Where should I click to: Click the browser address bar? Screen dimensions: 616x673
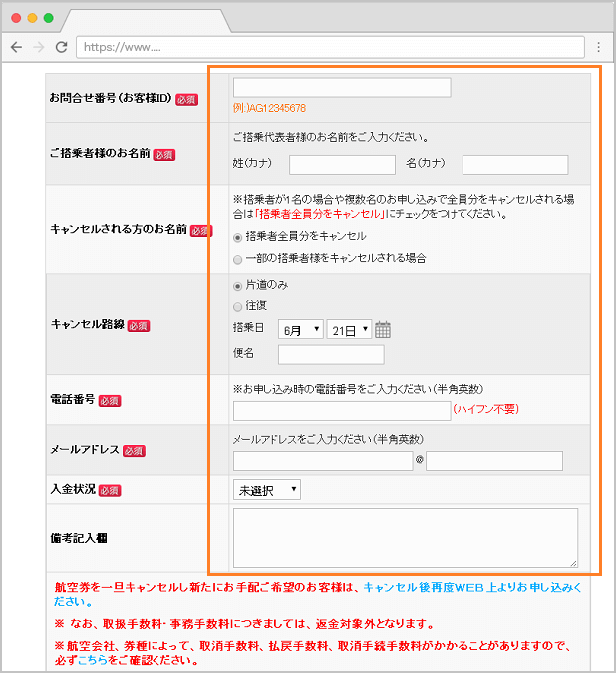tap(330, 47)
